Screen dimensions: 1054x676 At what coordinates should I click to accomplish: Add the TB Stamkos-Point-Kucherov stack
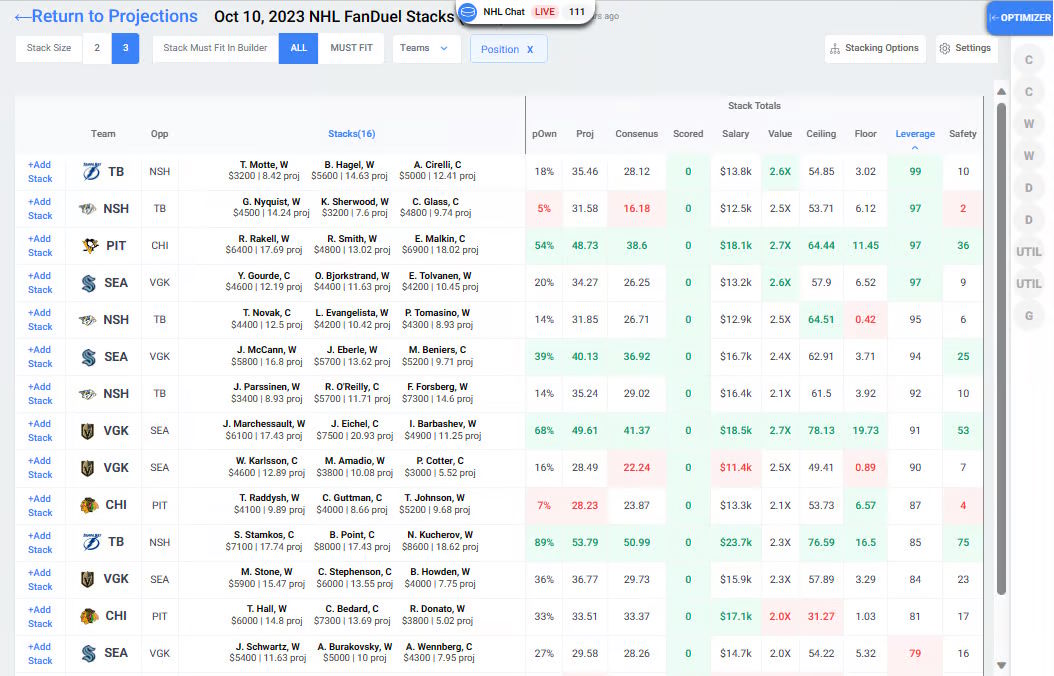click(40, 542)
